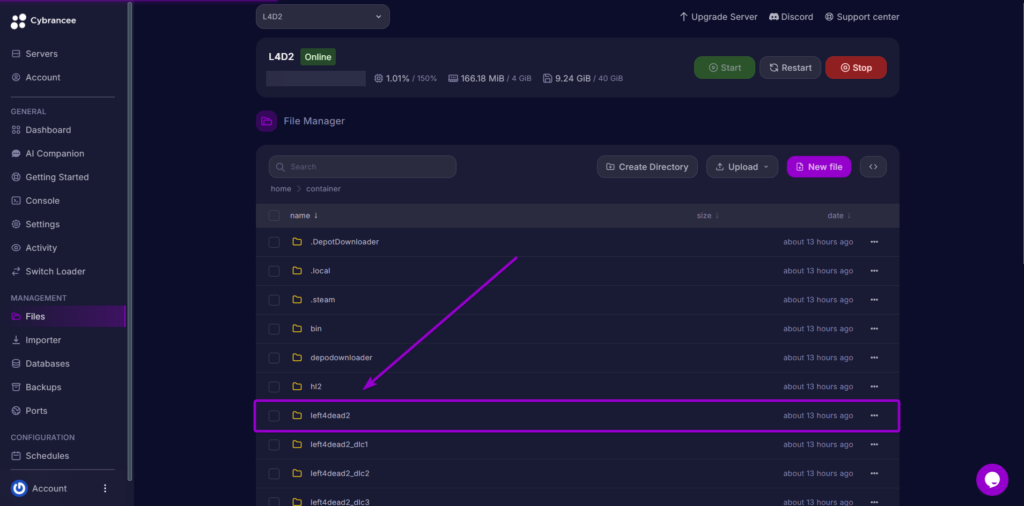Open Account three-dot options menu
The width and height of the screenshot is (1024, 506).
[105, 488]
